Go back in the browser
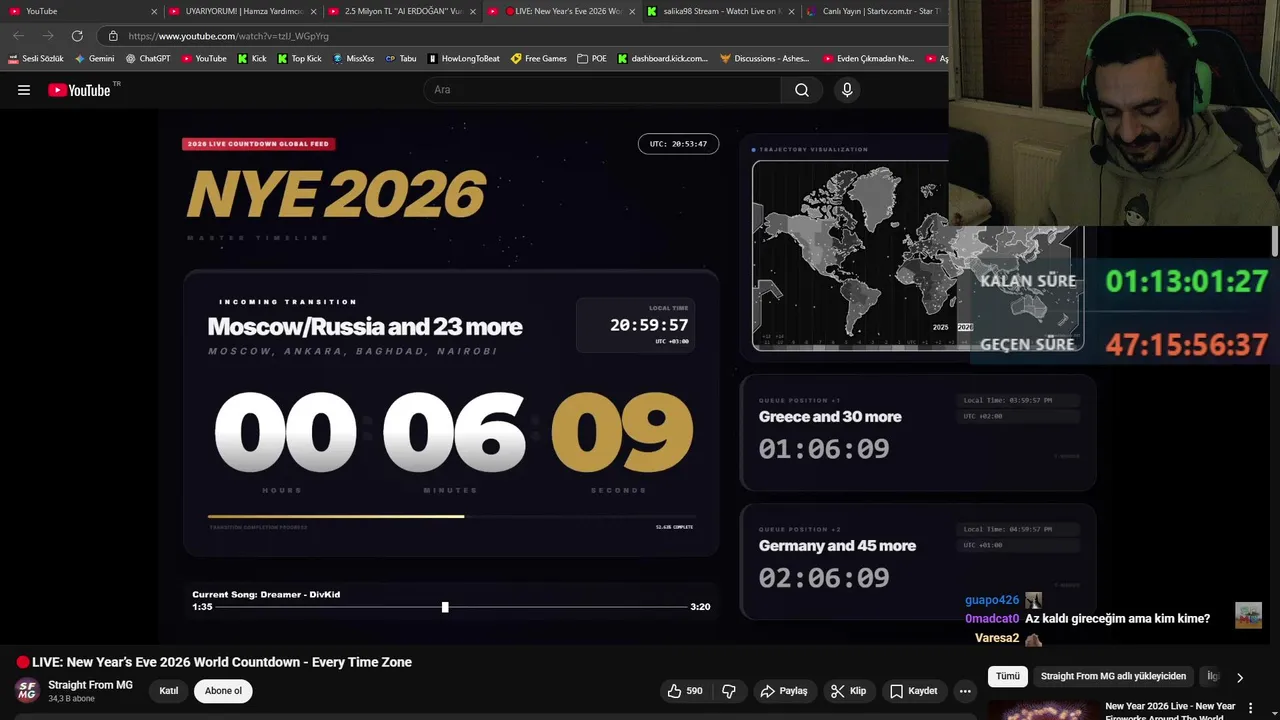This screenshot has height=720, width=1280. click(18, 36)
